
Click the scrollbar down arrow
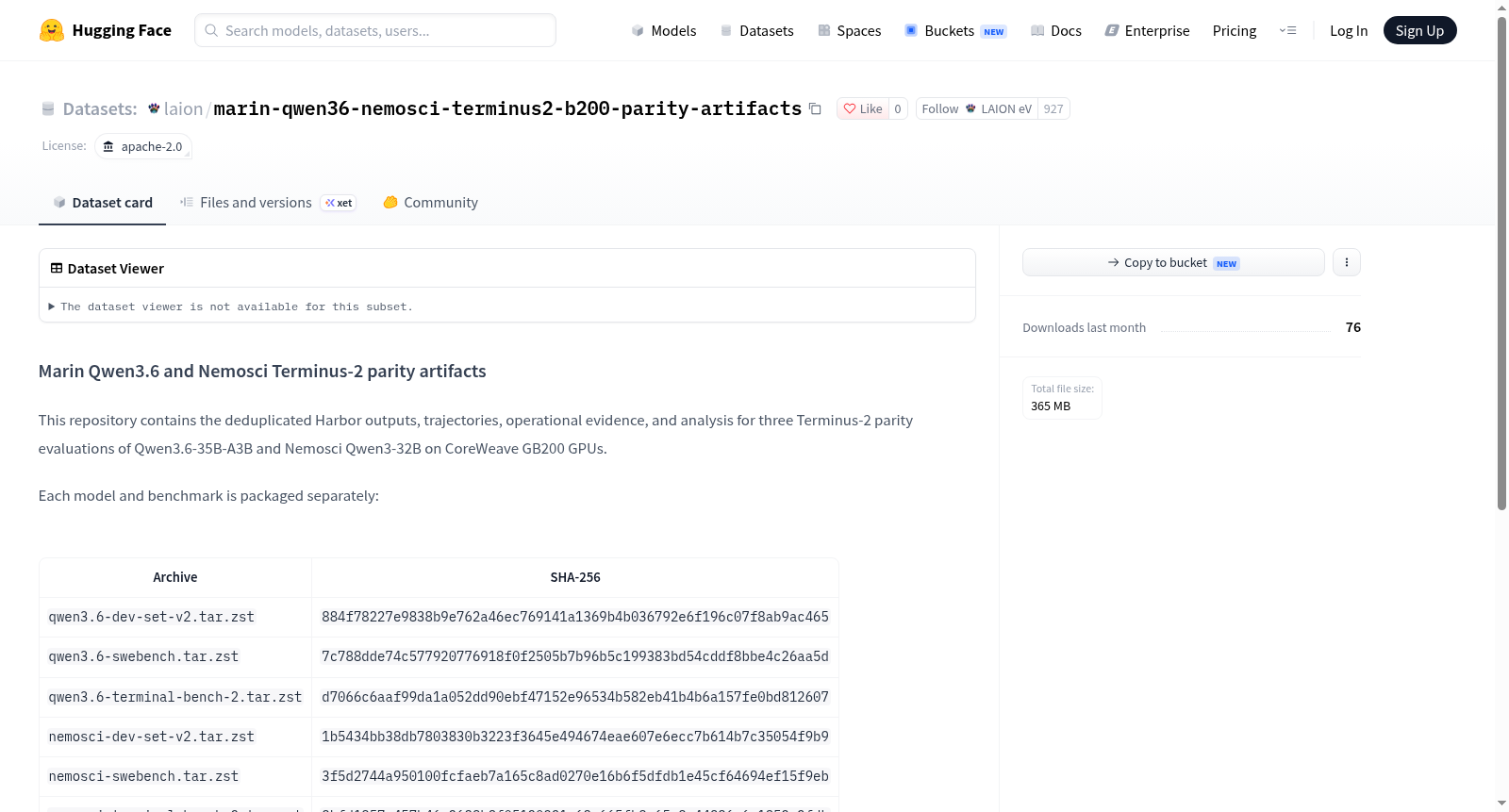(1501, 804)
